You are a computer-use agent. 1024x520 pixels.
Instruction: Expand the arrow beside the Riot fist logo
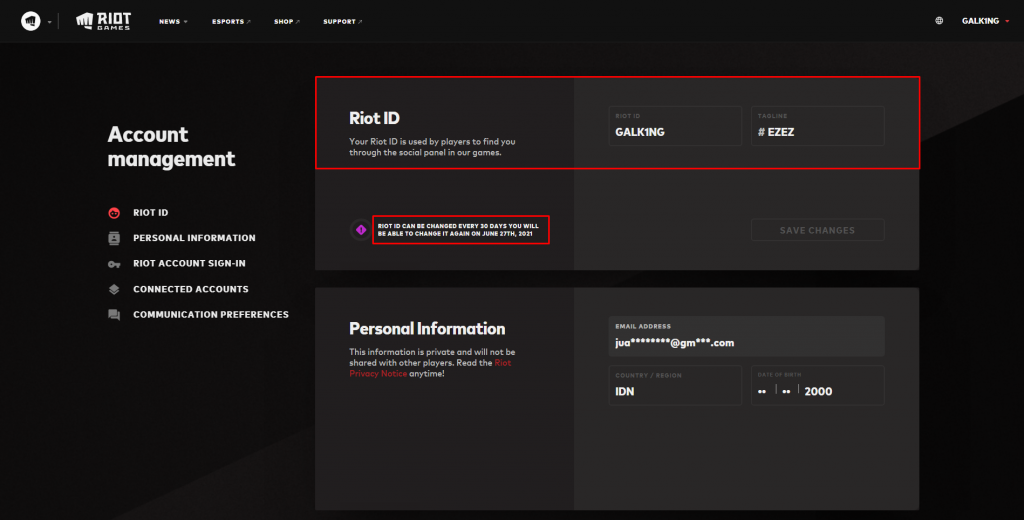pyautogui.click(x=50, y=22)
